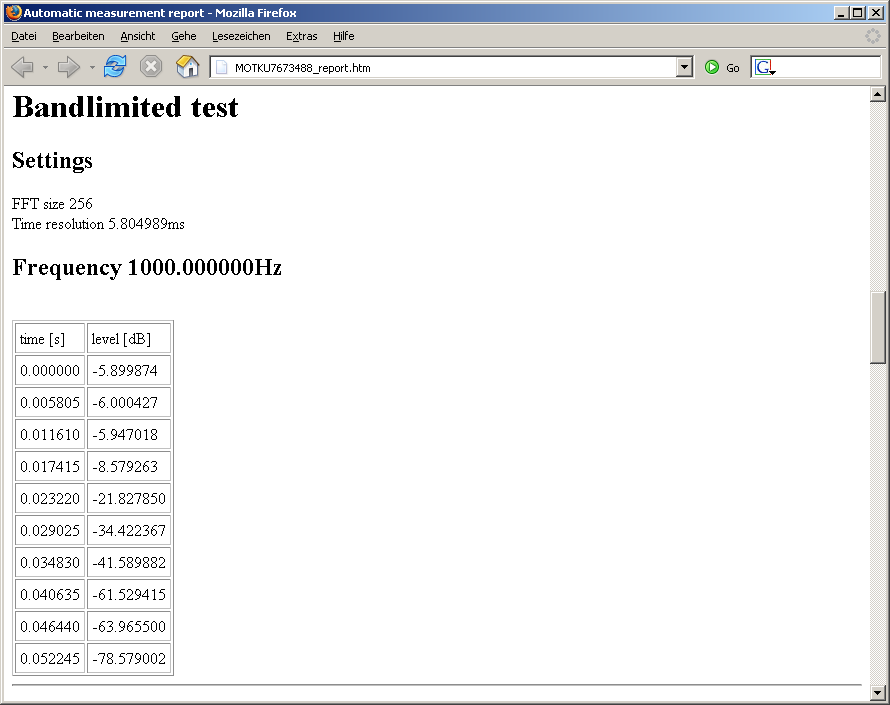Open the Lesezeichen menu
This screenshot has width=890, height=705.
tap(241, 36)
